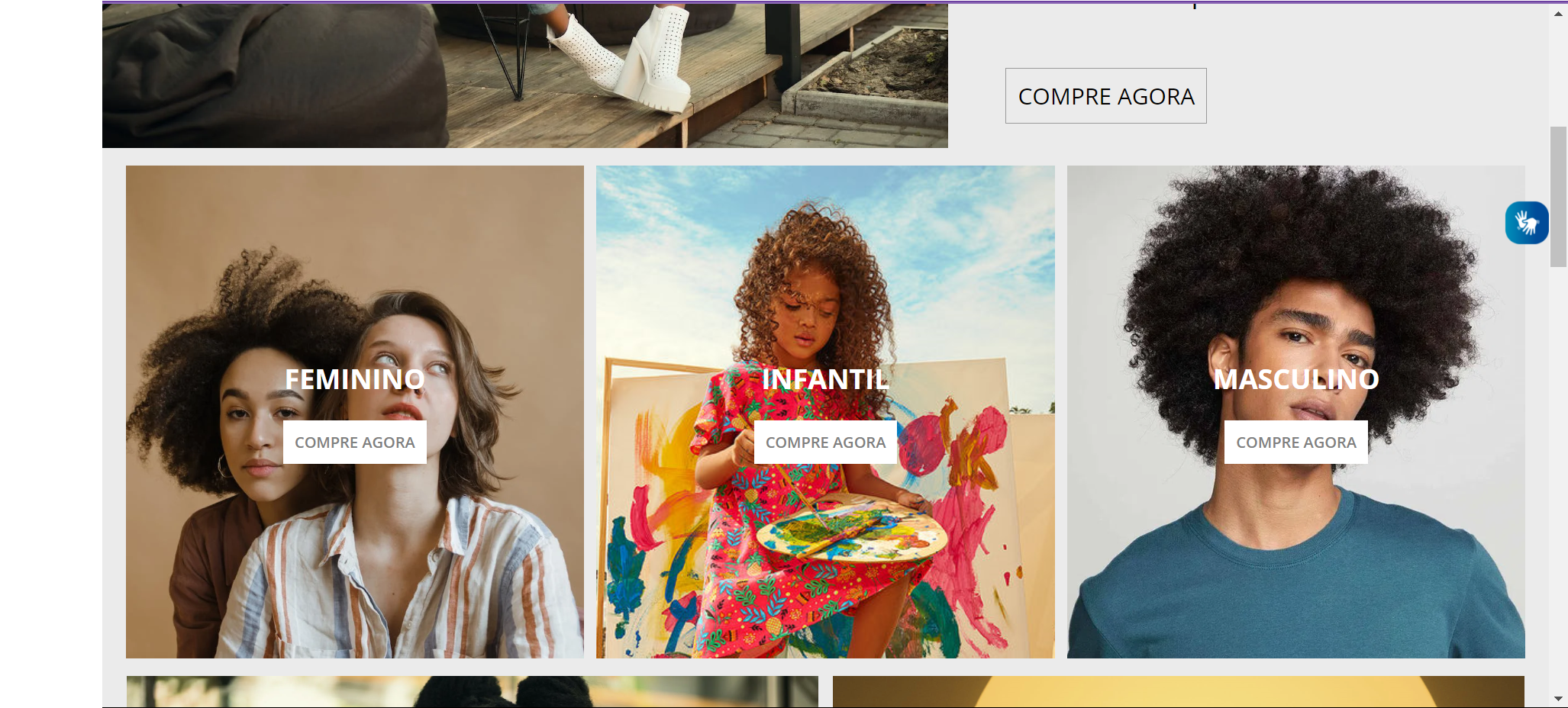1568x708 pixels.
Task: Click COMPRE AGORA under FEMININO
Action: [355, 443]
